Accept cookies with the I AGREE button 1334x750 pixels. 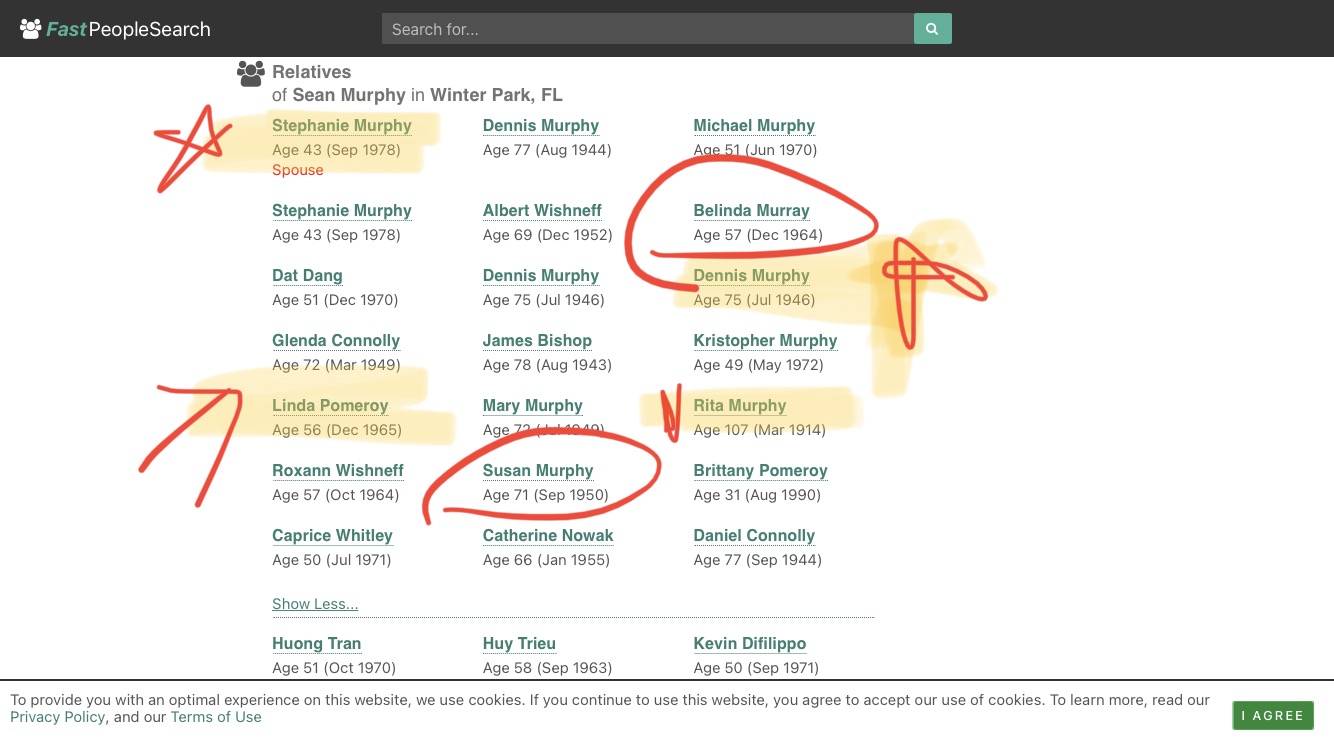(x=1272, y=715)
